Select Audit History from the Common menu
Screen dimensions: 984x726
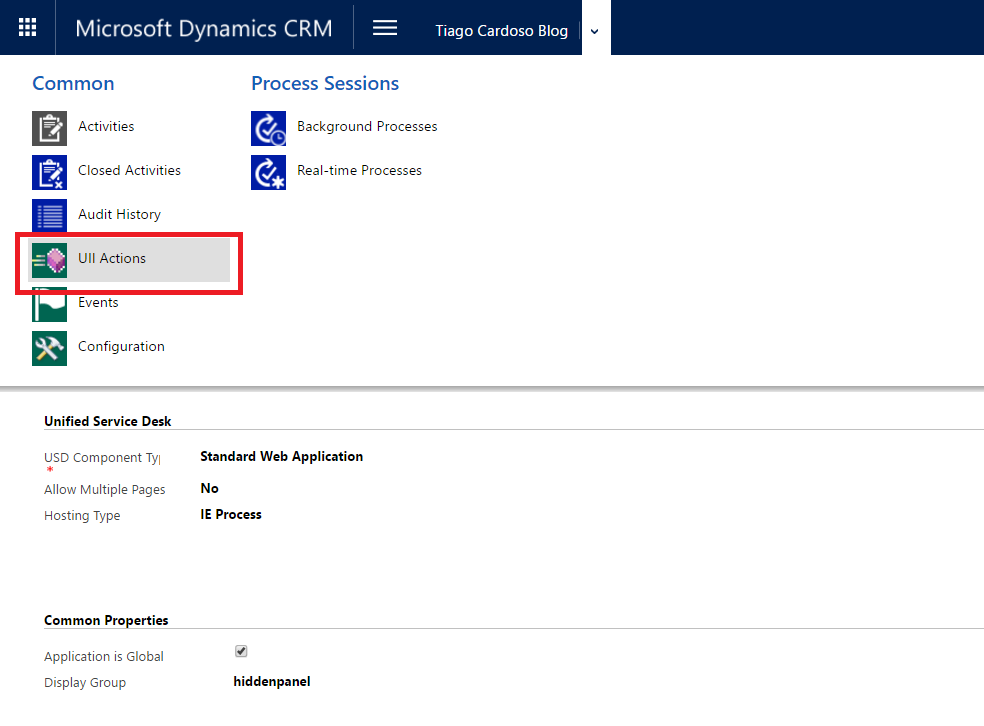point(119,215)
